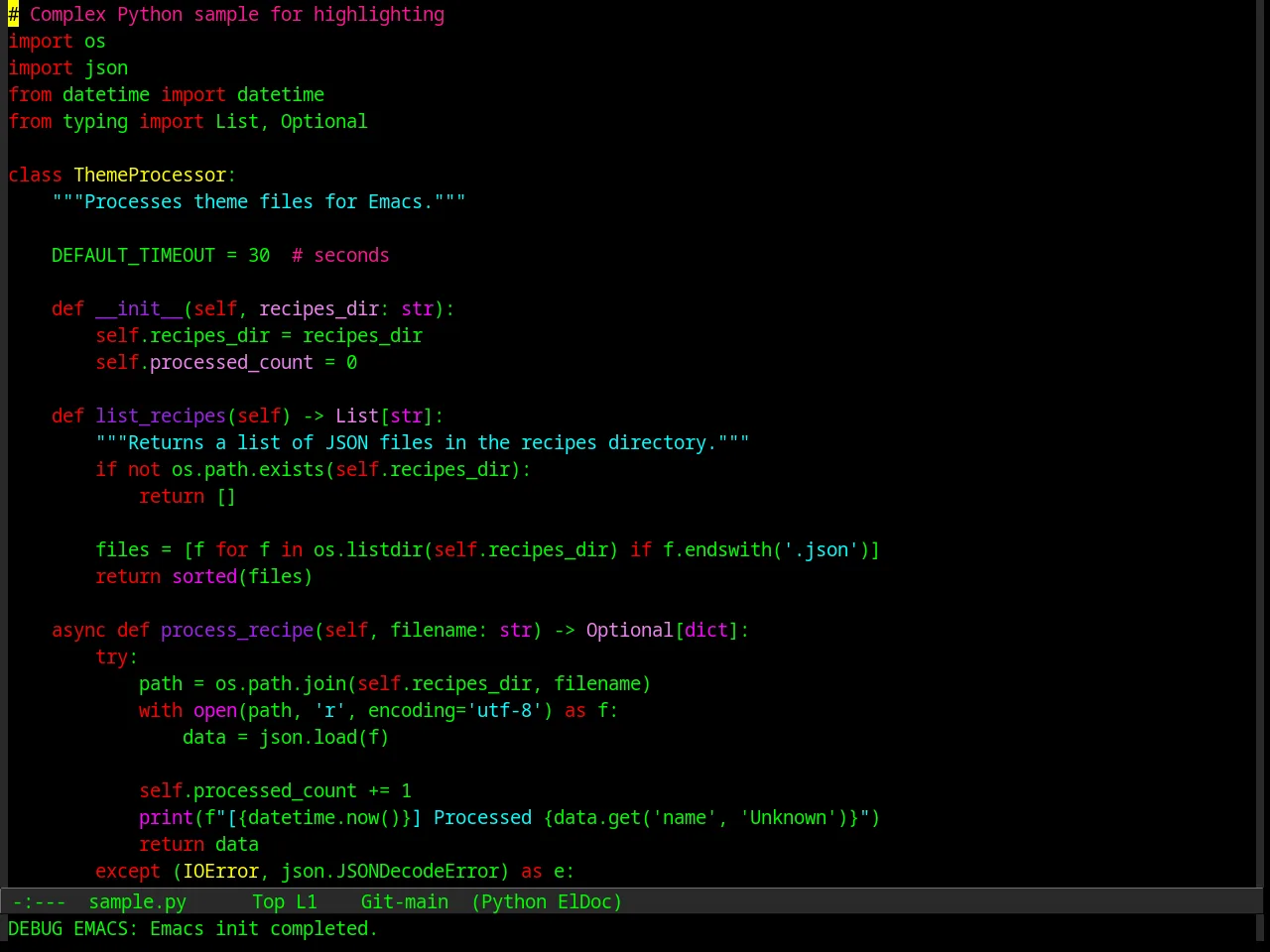Click the 'print' function call
The width and height of the screenshot is (1270, 952).
tap(166, 817)
